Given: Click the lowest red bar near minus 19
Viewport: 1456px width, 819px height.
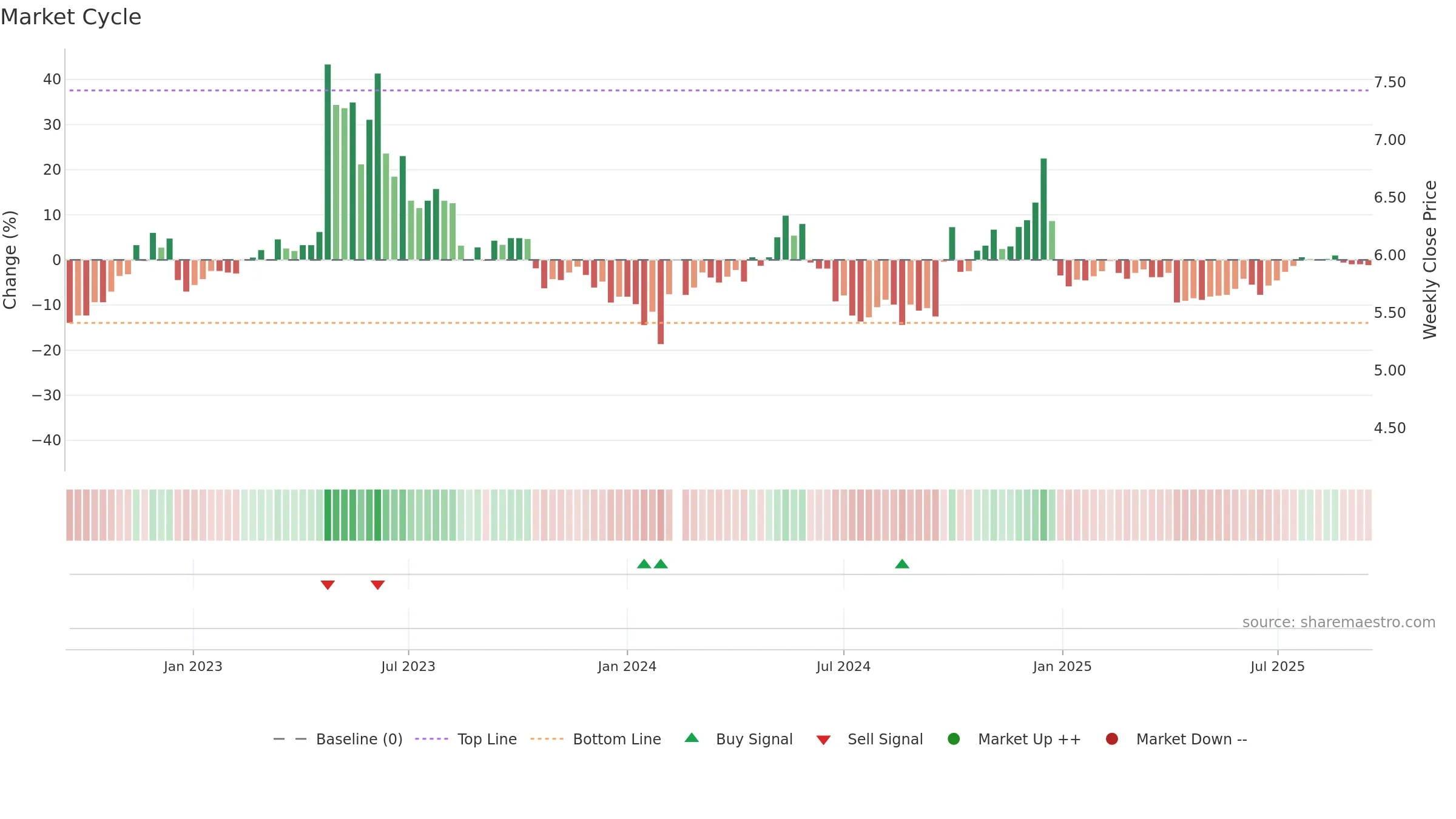Looking at the screenshot, I should click(661, 302).
